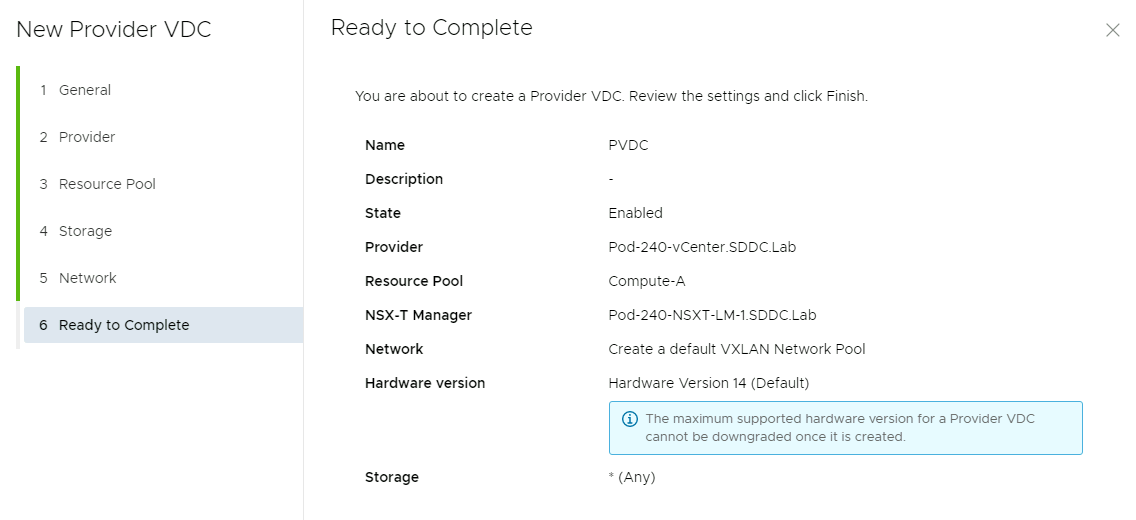Click the * (Any) storage value

pos(631,477)
